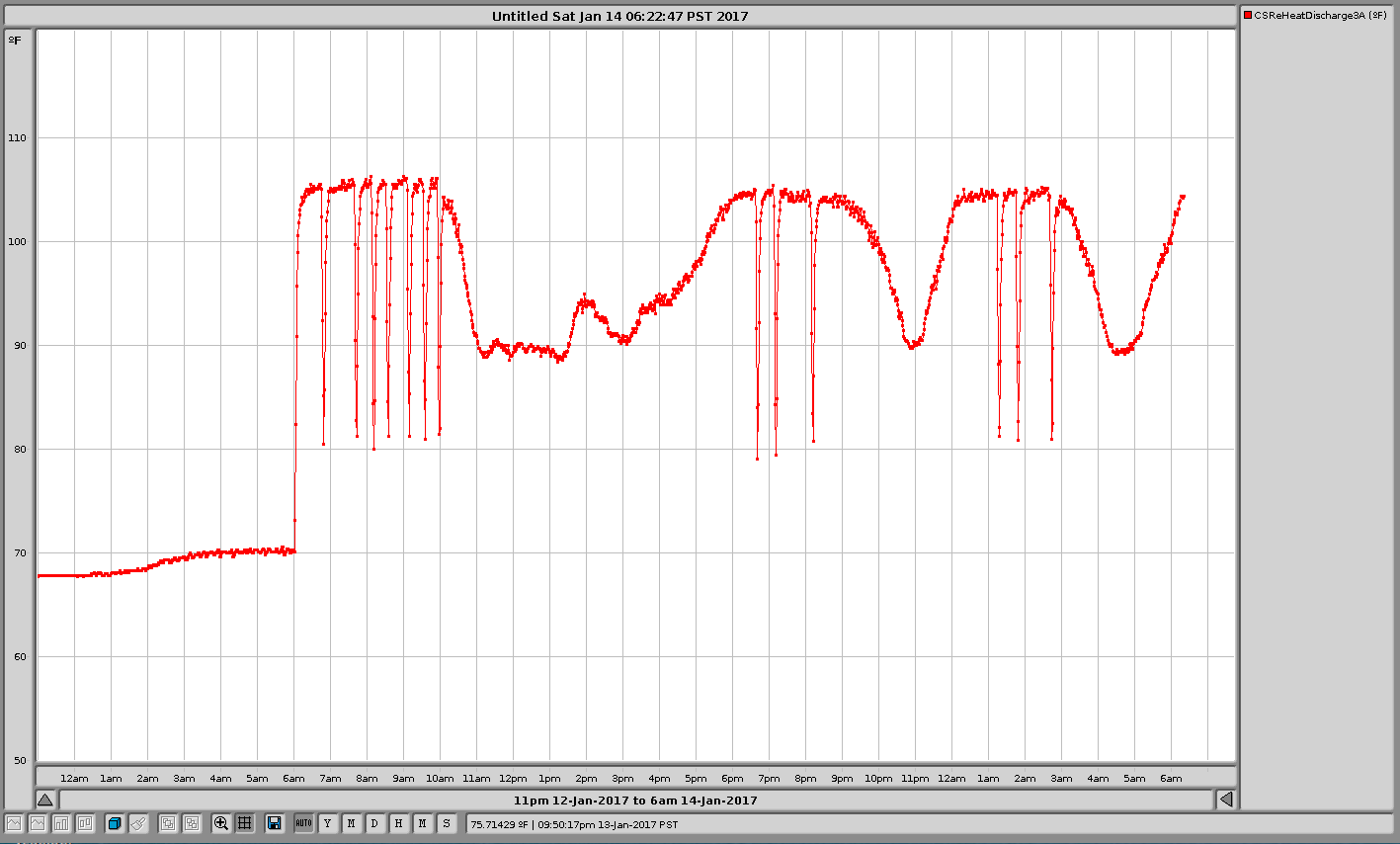Click the 9pm label on the time axis
The width and height of the screenshot is (1400, 844).
tap(842, 779)
